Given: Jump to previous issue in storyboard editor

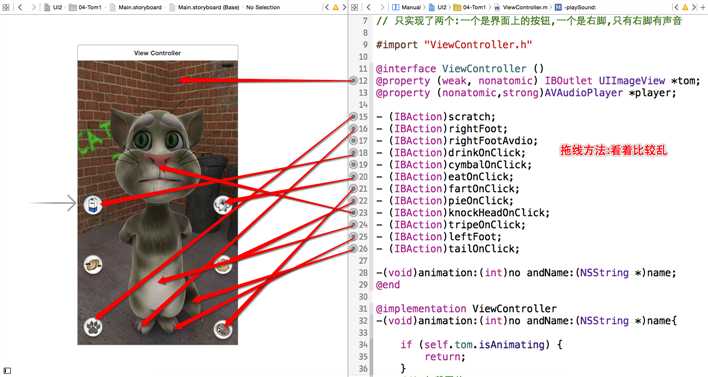Looking at the screenshot, I should click(327, 7).
